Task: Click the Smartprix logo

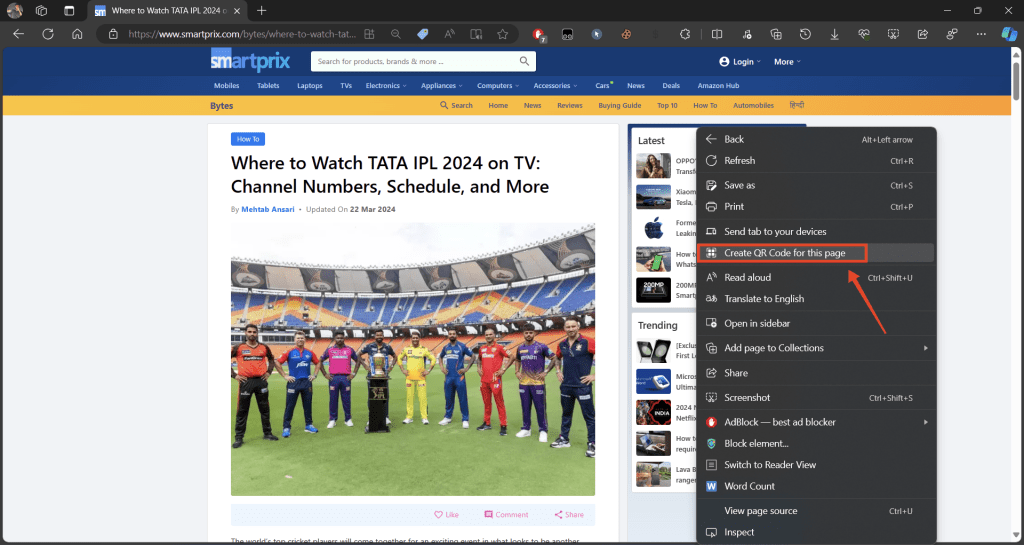Action: click(x=250, y=61)
